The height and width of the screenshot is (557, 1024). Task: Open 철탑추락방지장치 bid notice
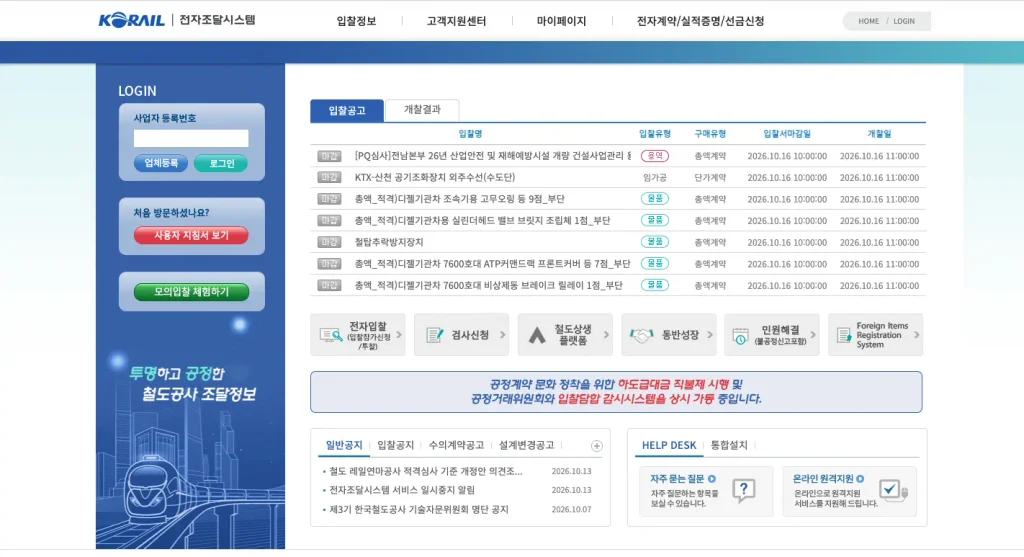[x=389, y=242]
